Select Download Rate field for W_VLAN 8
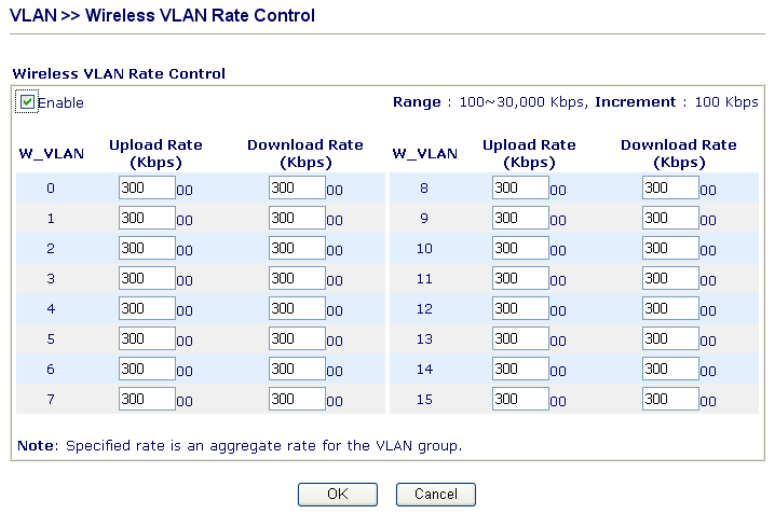The width and height of the screenshot is (774, 513). click(x=670, y=188)
